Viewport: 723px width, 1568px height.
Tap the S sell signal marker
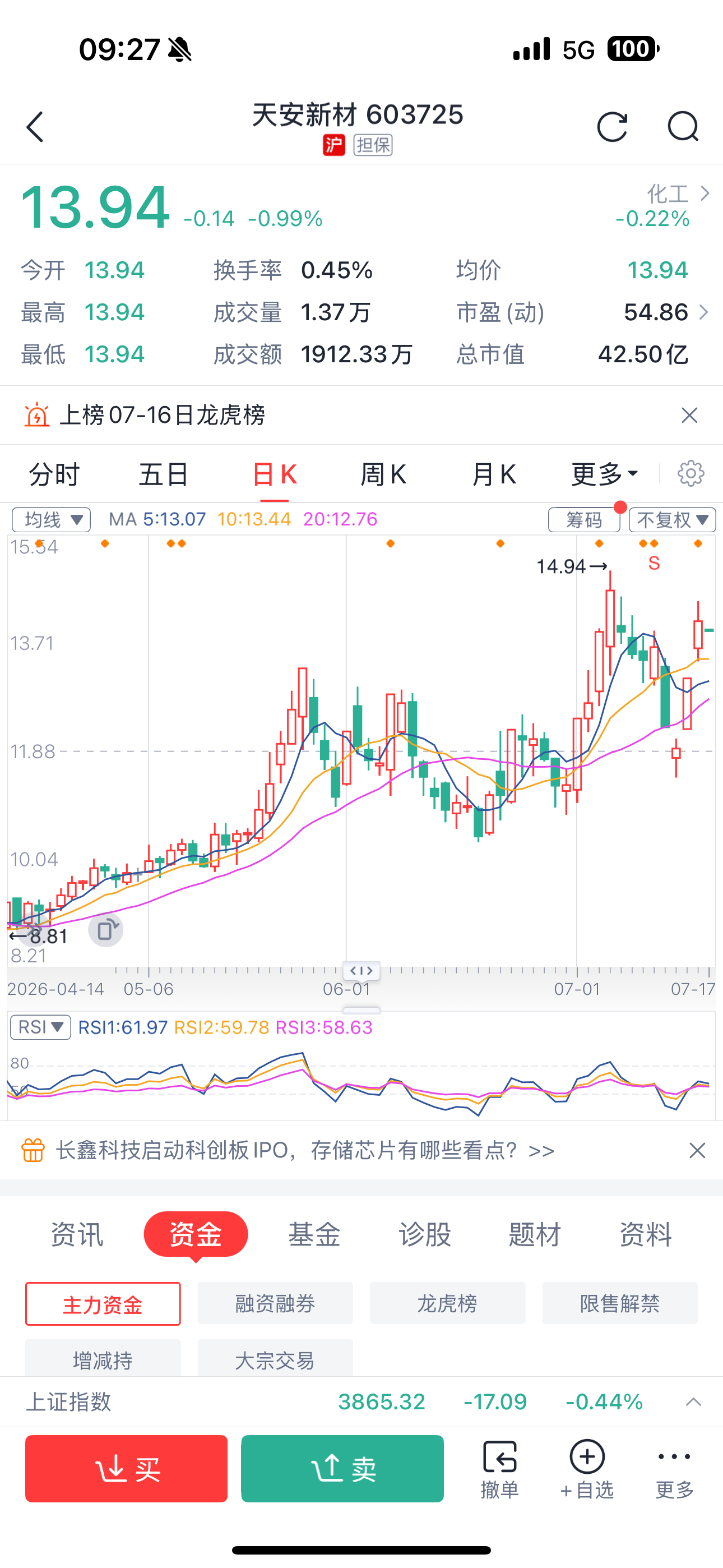654,563
